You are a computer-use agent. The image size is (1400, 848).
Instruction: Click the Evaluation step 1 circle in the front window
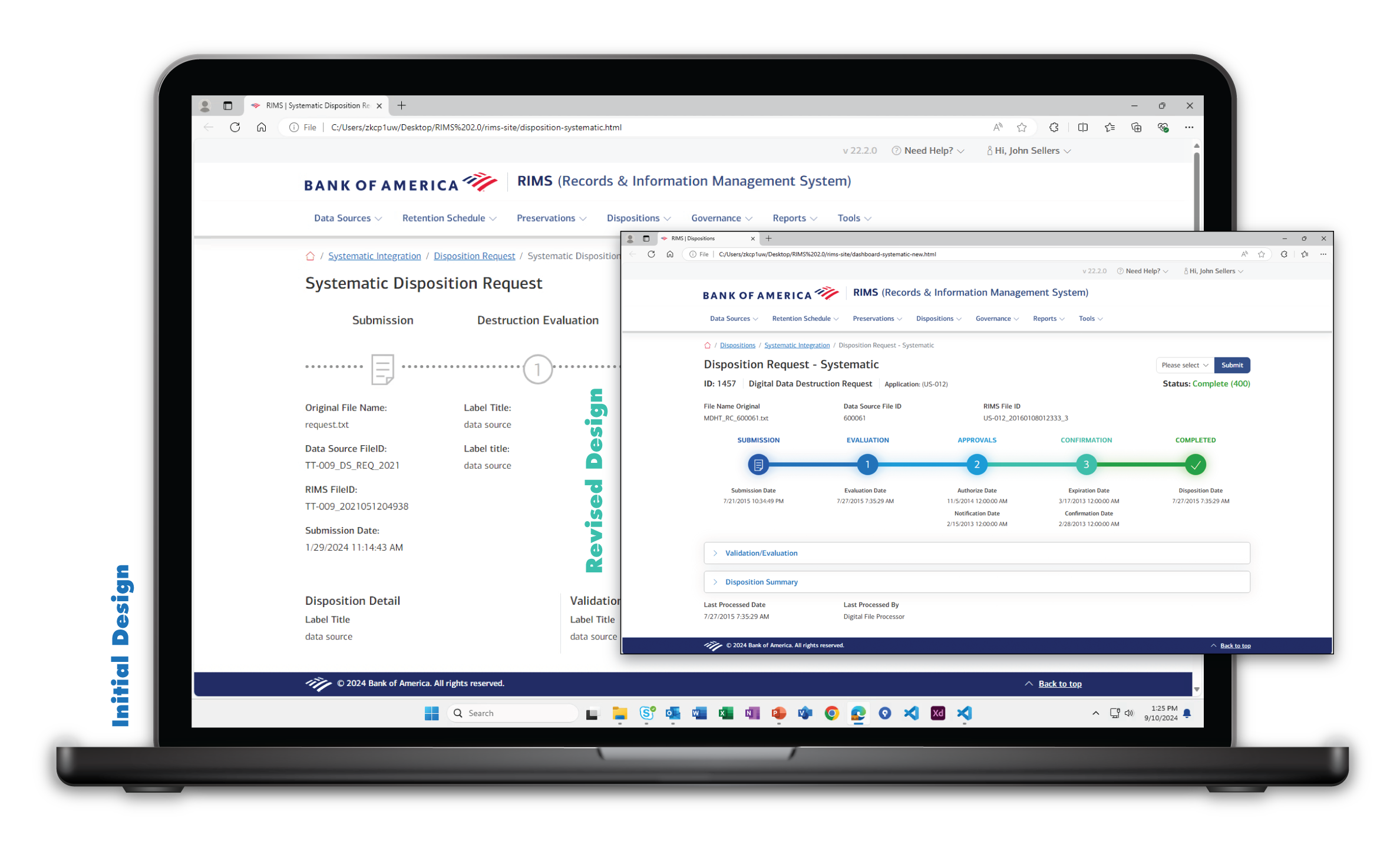point(867,465)
